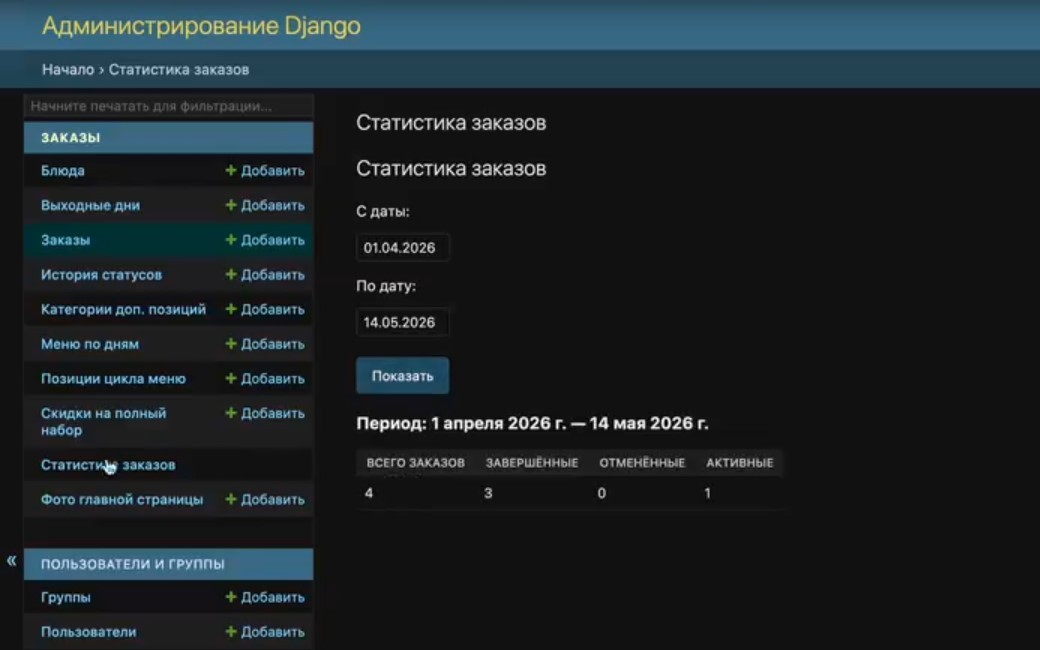Focus the sidebar filter input field
This screenshot has height=650, width=1040.
(x=168, y=106)
